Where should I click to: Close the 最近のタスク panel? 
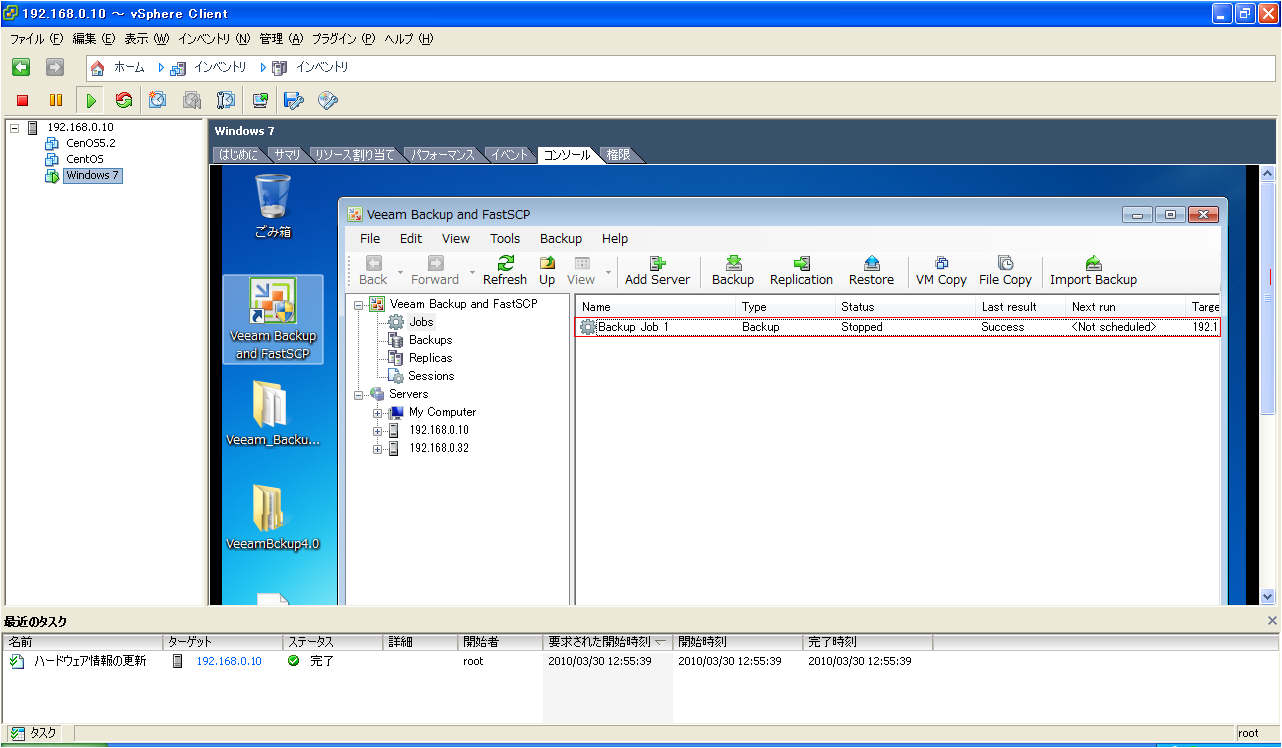(1272, 621)
